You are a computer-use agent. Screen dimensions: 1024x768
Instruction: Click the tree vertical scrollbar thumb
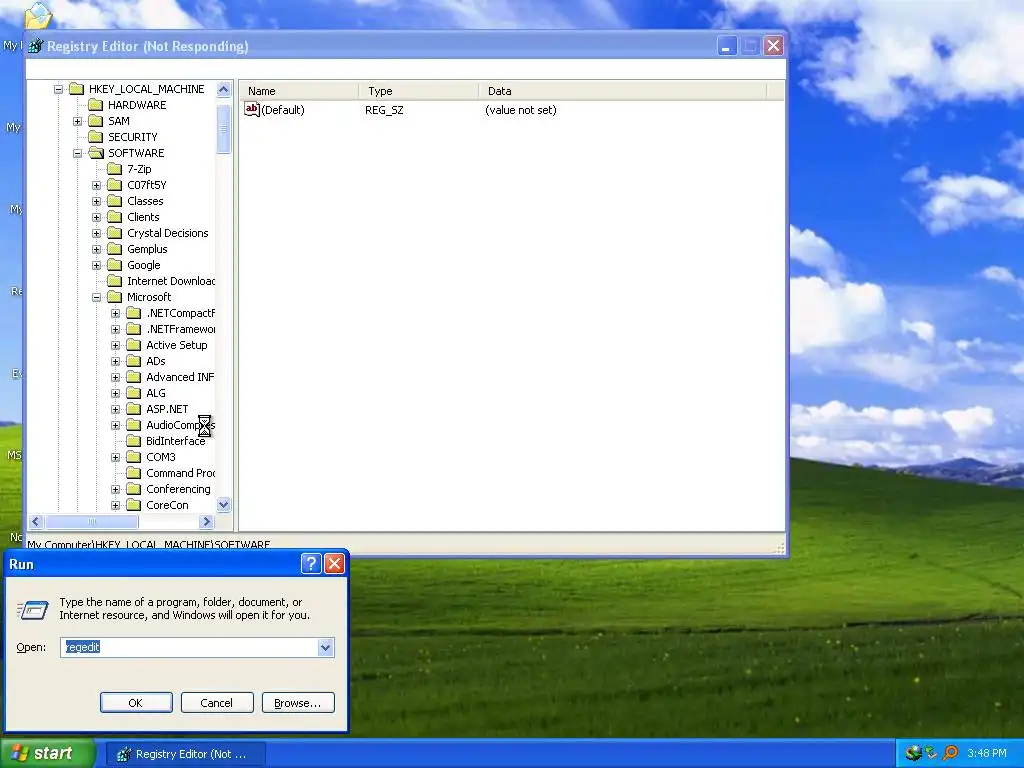(223, 129)
